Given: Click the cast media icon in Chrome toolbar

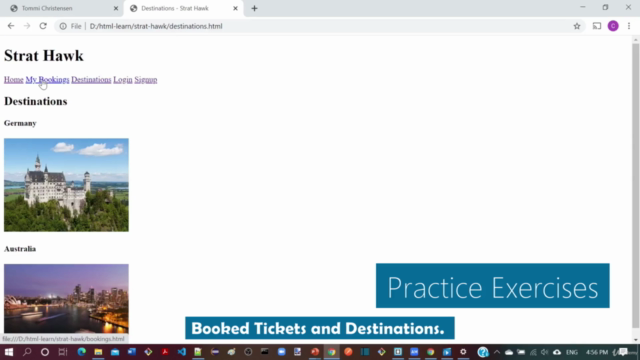Looking at the screenshot, I should [x=597, y=26].
